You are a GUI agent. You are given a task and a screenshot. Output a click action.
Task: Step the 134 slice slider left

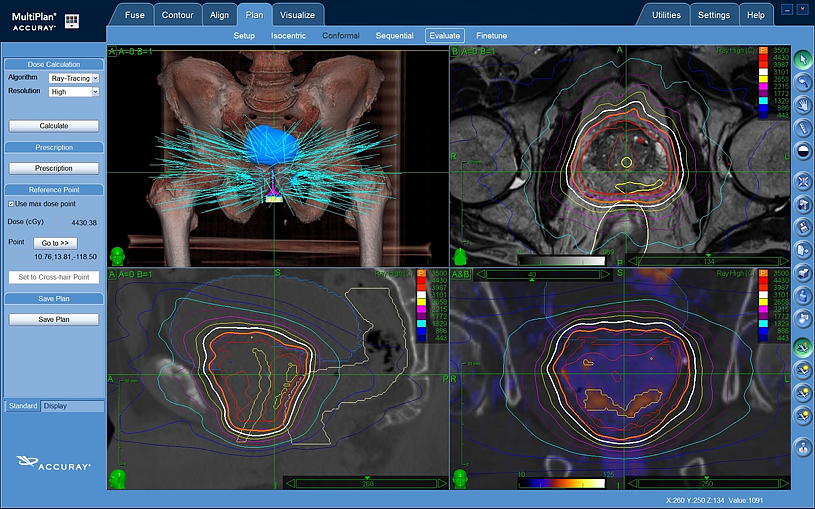pos(632,261)
